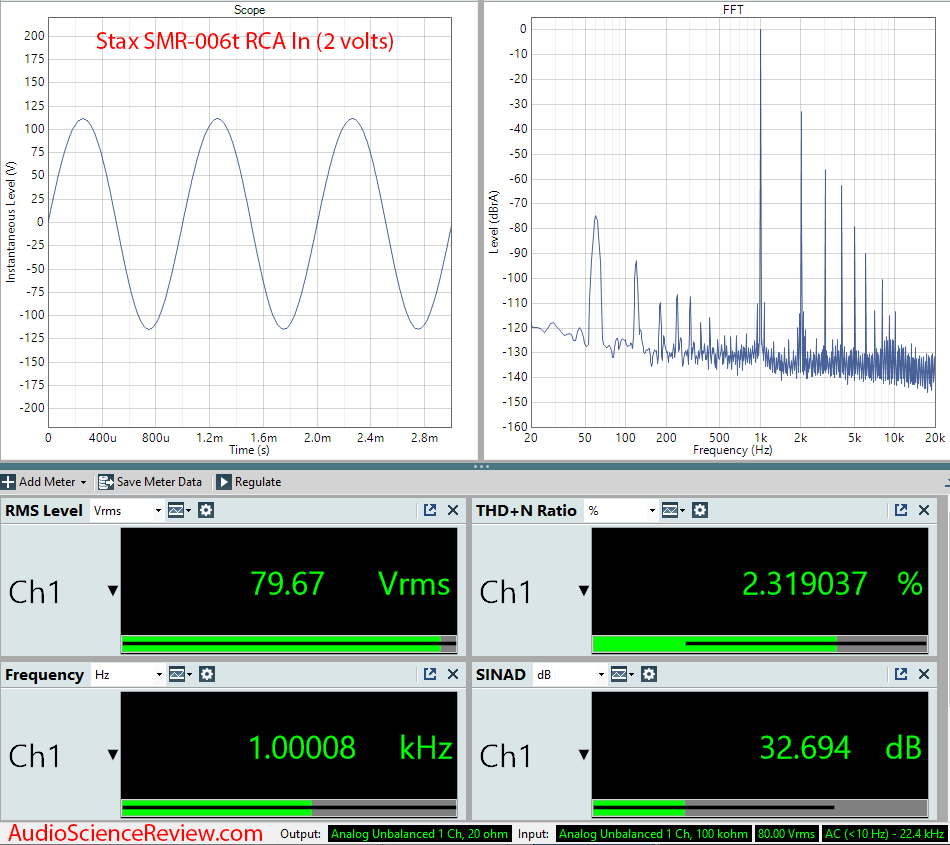This screenshot has width=950, height=845.
Task: Close the RMS Level meter
Action: click(x=453, y=510)
